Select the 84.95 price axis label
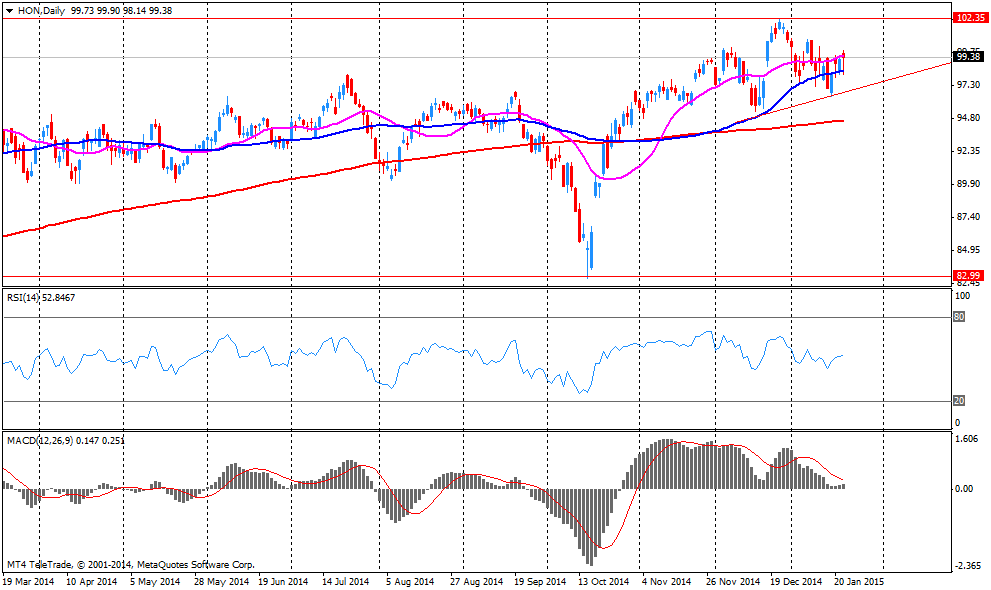 (969, 250)
